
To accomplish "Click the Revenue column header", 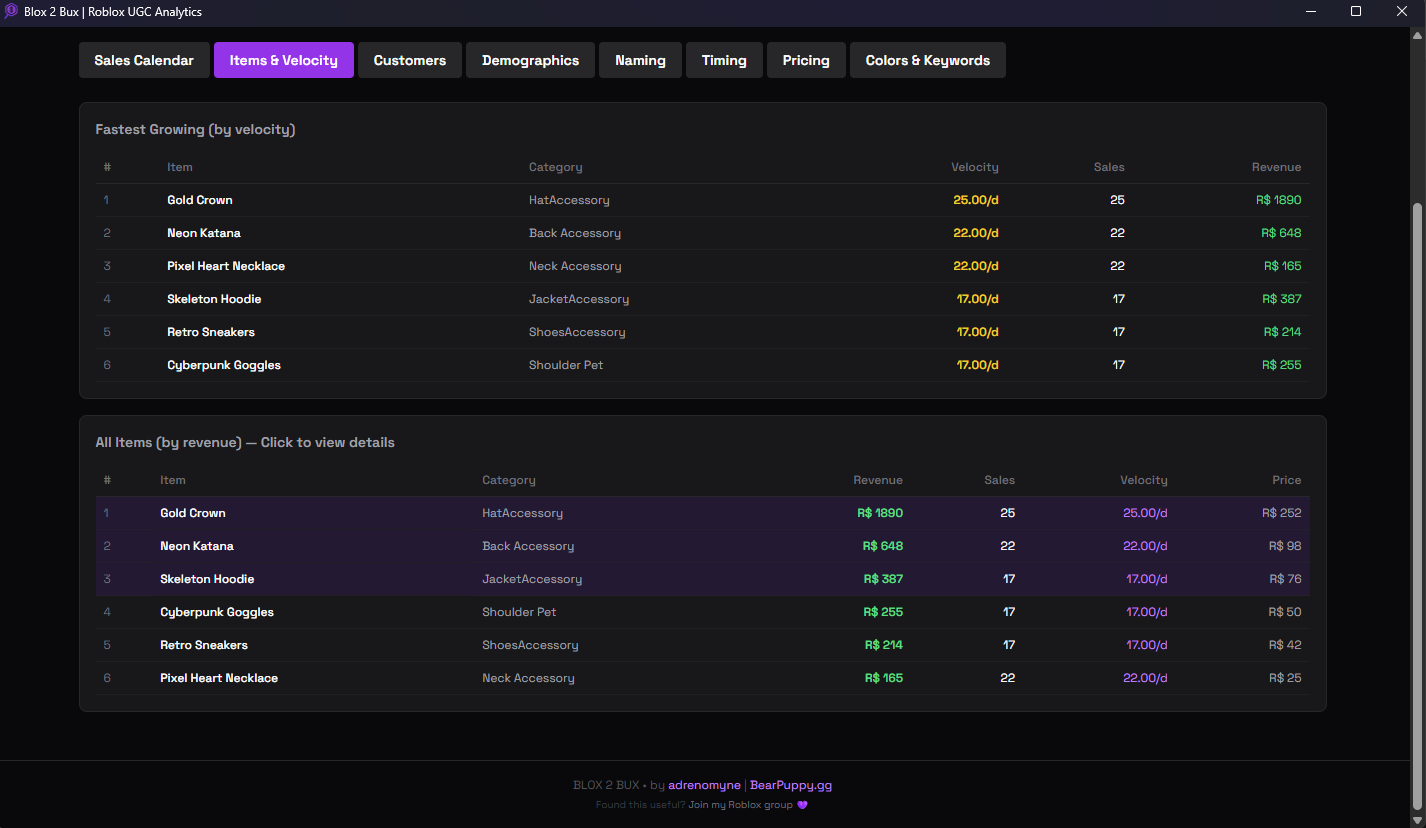I will coord(877,480).
